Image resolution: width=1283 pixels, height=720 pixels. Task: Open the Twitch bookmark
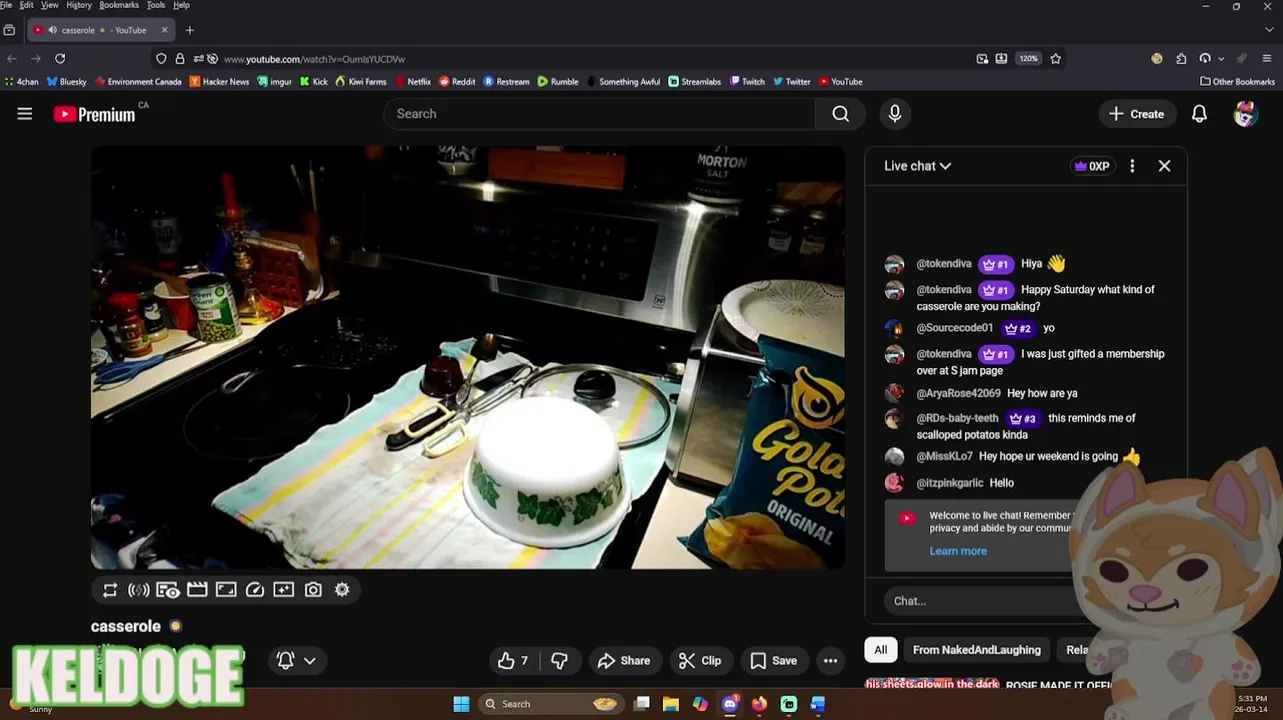coord(747,82)
